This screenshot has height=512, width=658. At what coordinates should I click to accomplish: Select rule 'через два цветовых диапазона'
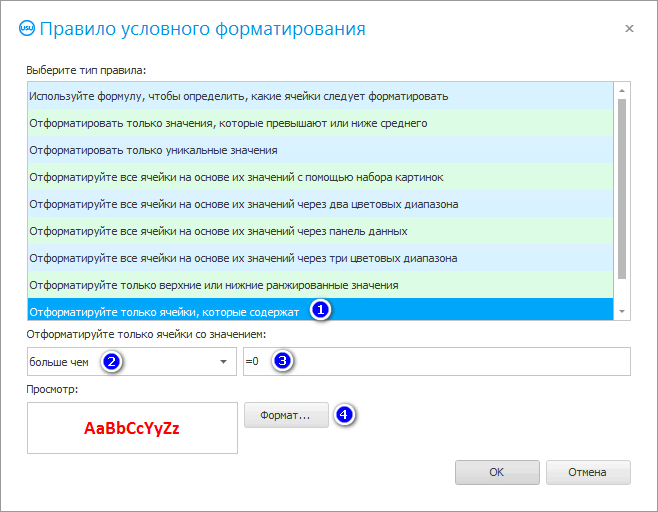pos(320,204)
